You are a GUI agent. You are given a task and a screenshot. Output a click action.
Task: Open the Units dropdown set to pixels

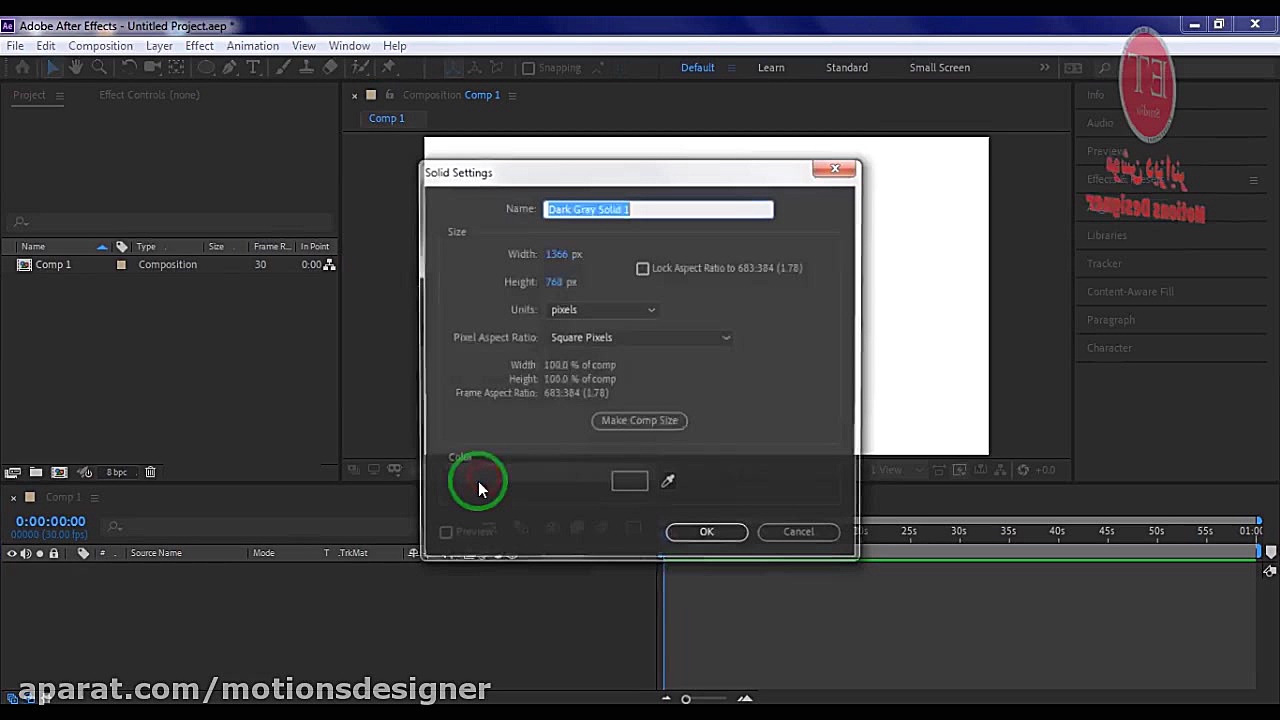[x=603, y=310]
